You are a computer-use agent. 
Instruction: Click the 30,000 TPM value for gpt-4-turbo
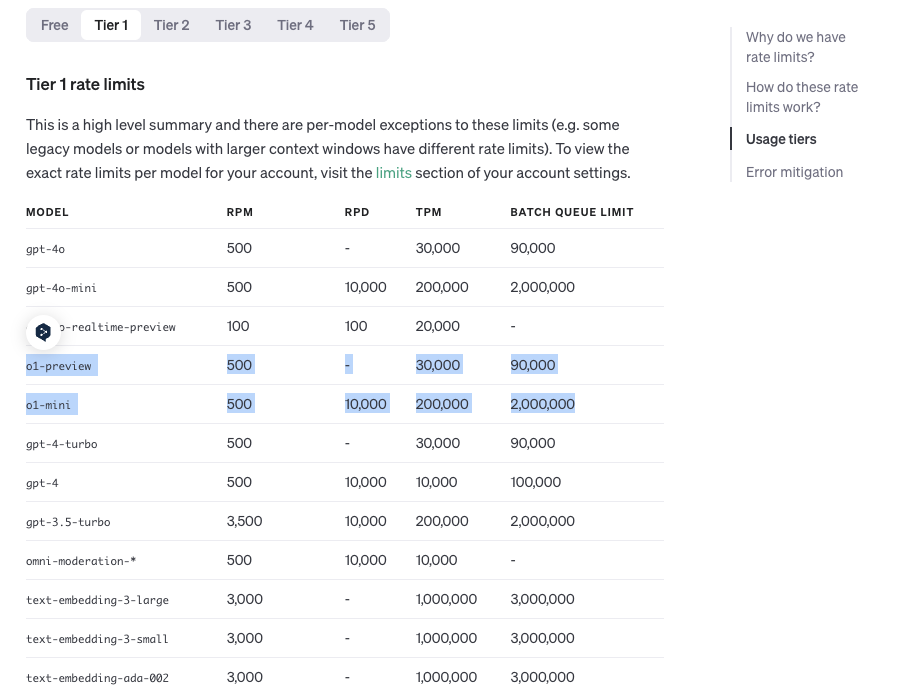pyautogui.click(x=437, y=443)
